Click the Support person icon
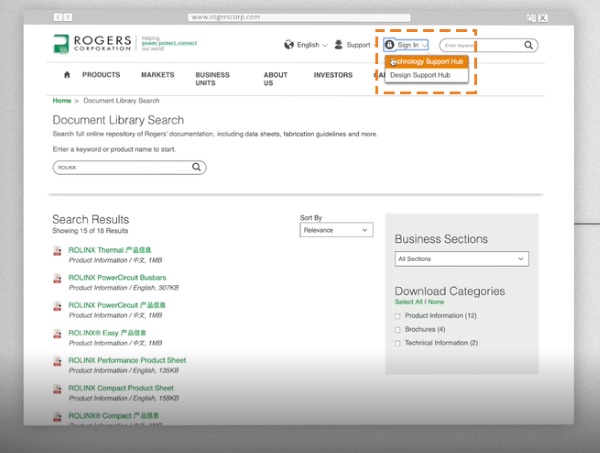Viewport: 600px width, 453px height. point(339,45)
